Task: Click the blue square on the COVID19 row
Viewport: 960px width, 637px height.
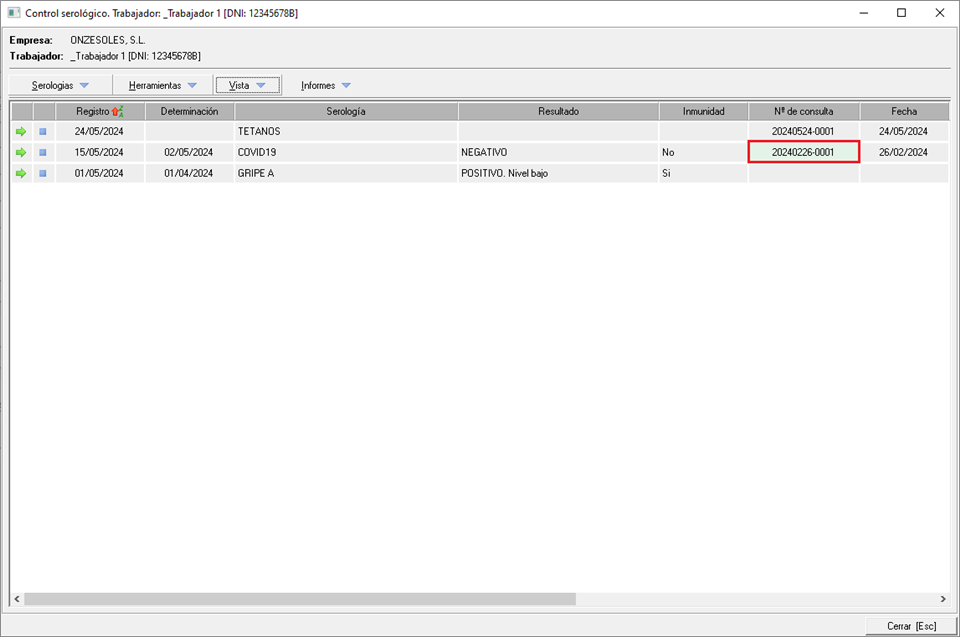Action: click(x=43, y=152)
